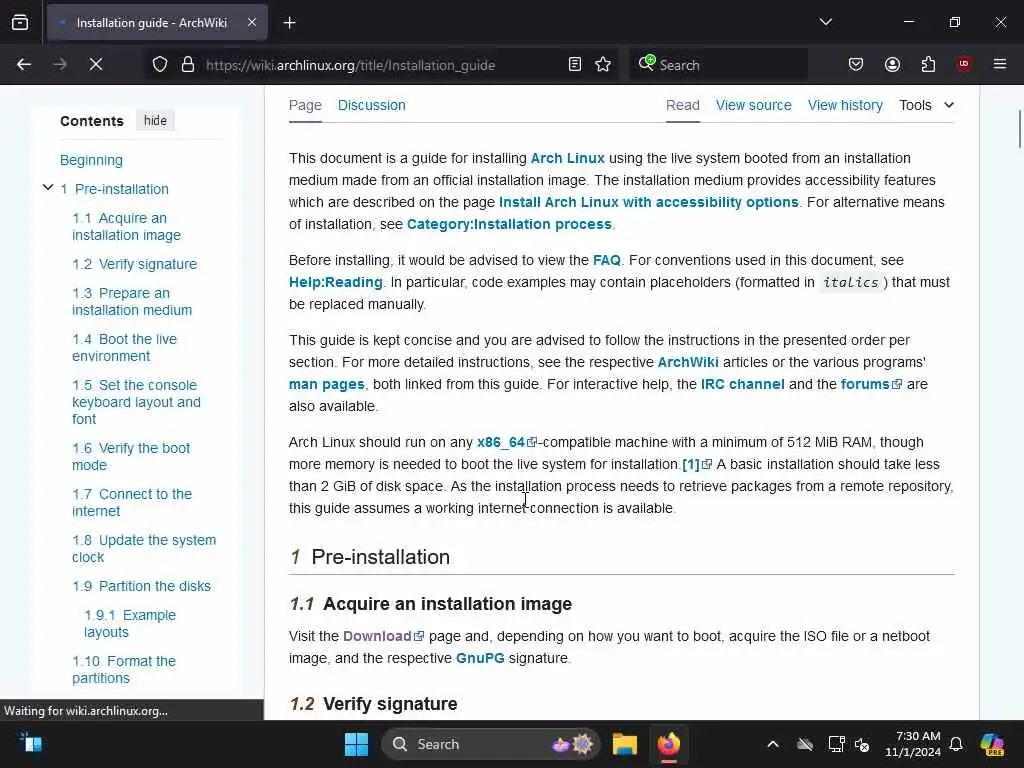This screenshot has width=1024, height=768.
Task: Open the Firefox account icon
Action: coord(892,65)
